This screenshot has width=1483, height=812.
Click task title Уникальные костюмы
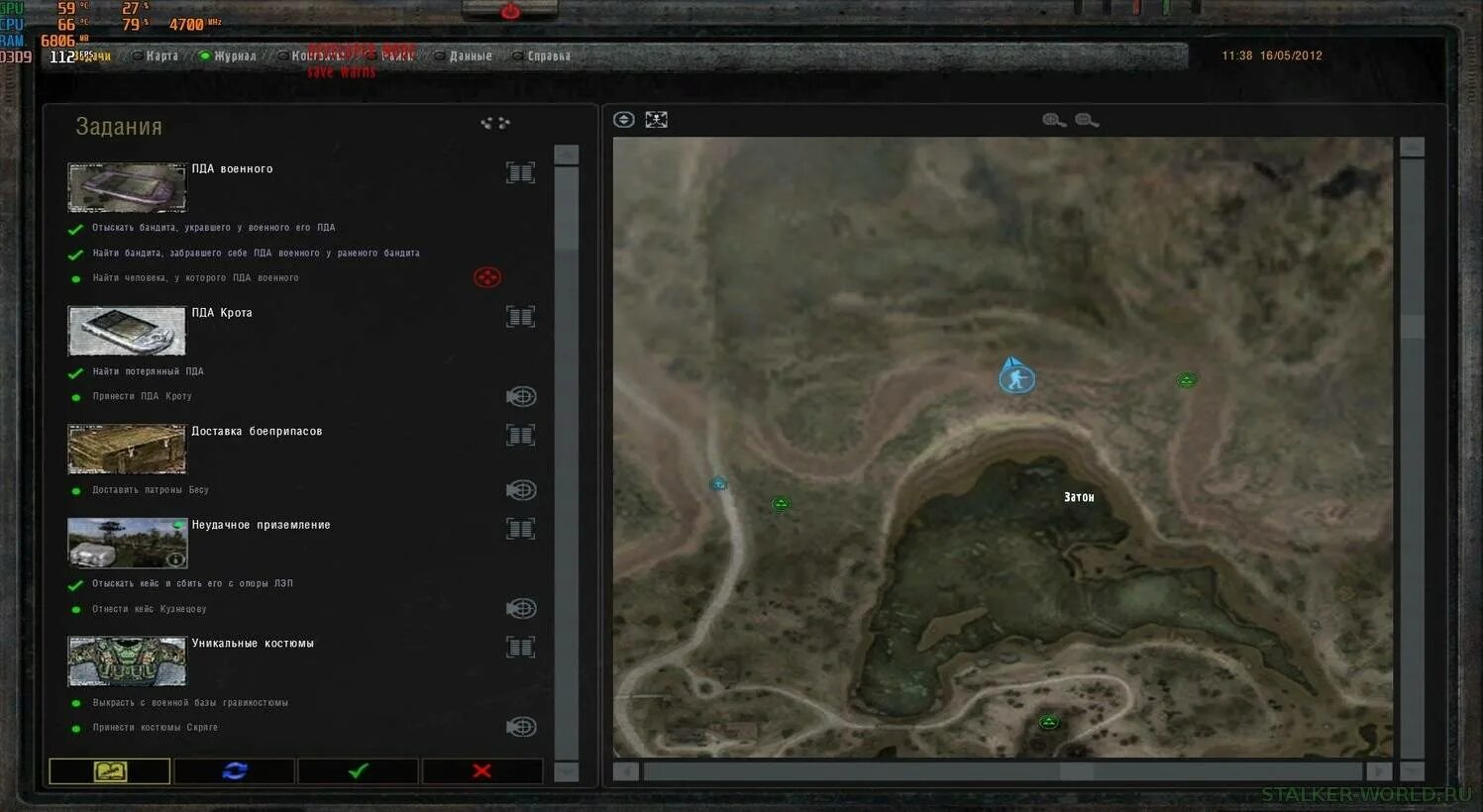[253, 643]
